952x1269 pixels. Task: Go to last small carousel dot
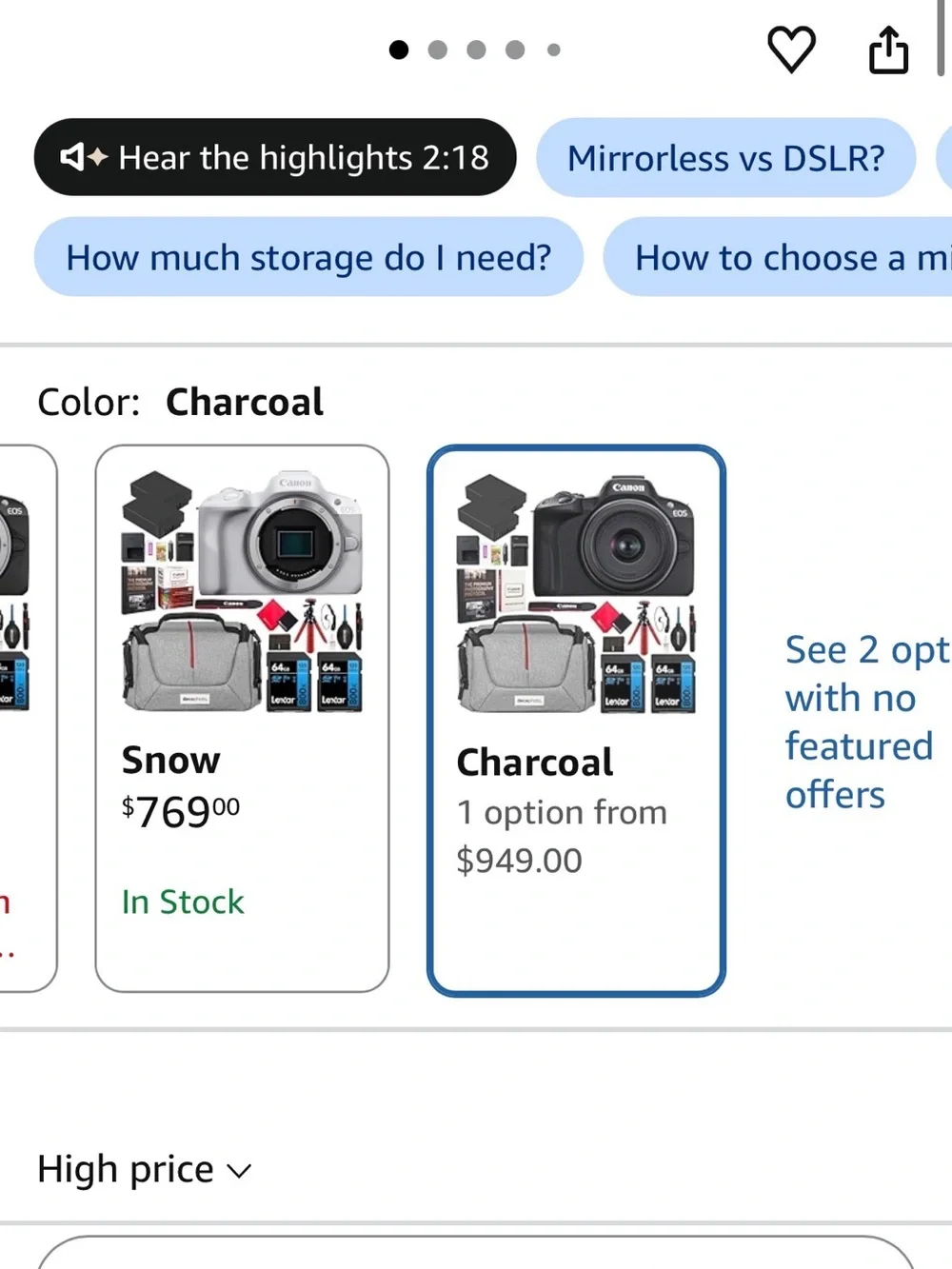pos(553,50)
